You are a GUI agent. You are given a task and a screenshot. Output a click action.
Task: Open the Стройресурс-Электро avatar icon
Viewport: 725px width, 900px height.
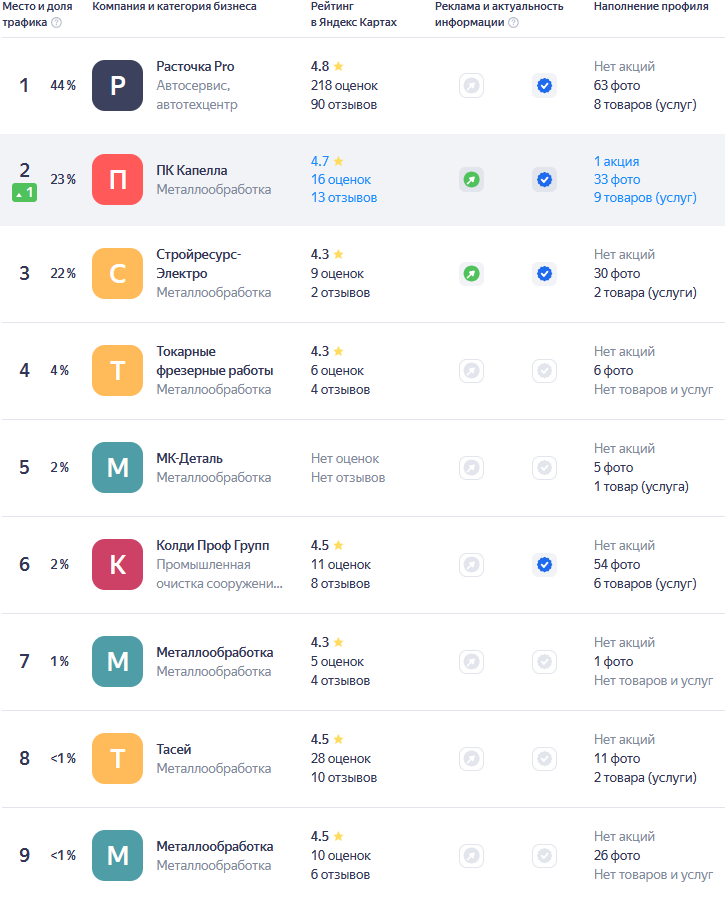coord(118,274)
